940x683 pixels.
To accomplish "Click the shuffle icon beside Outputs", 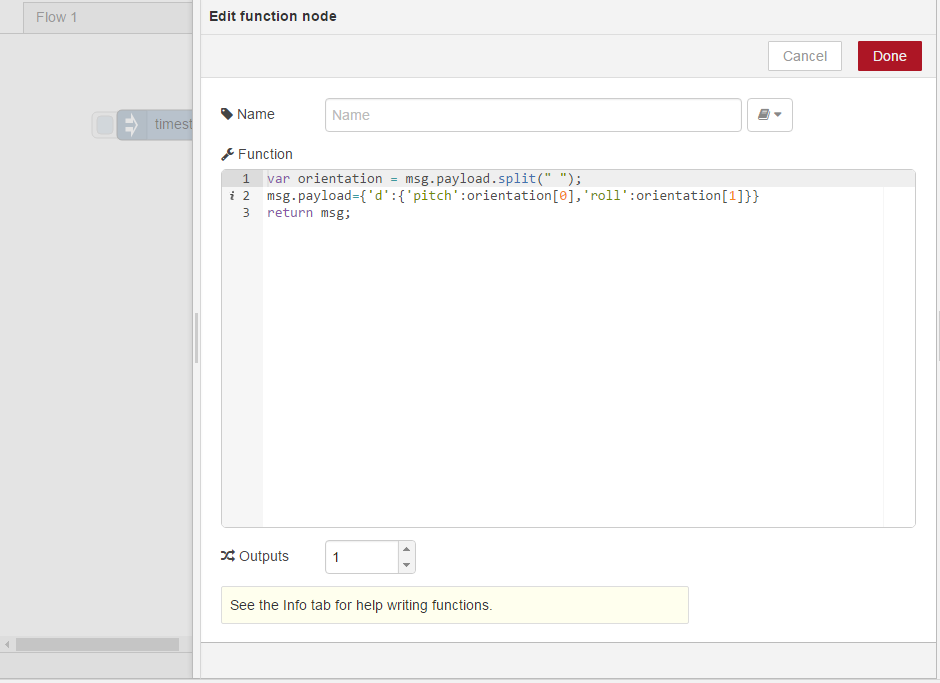I will pos(227,556).
